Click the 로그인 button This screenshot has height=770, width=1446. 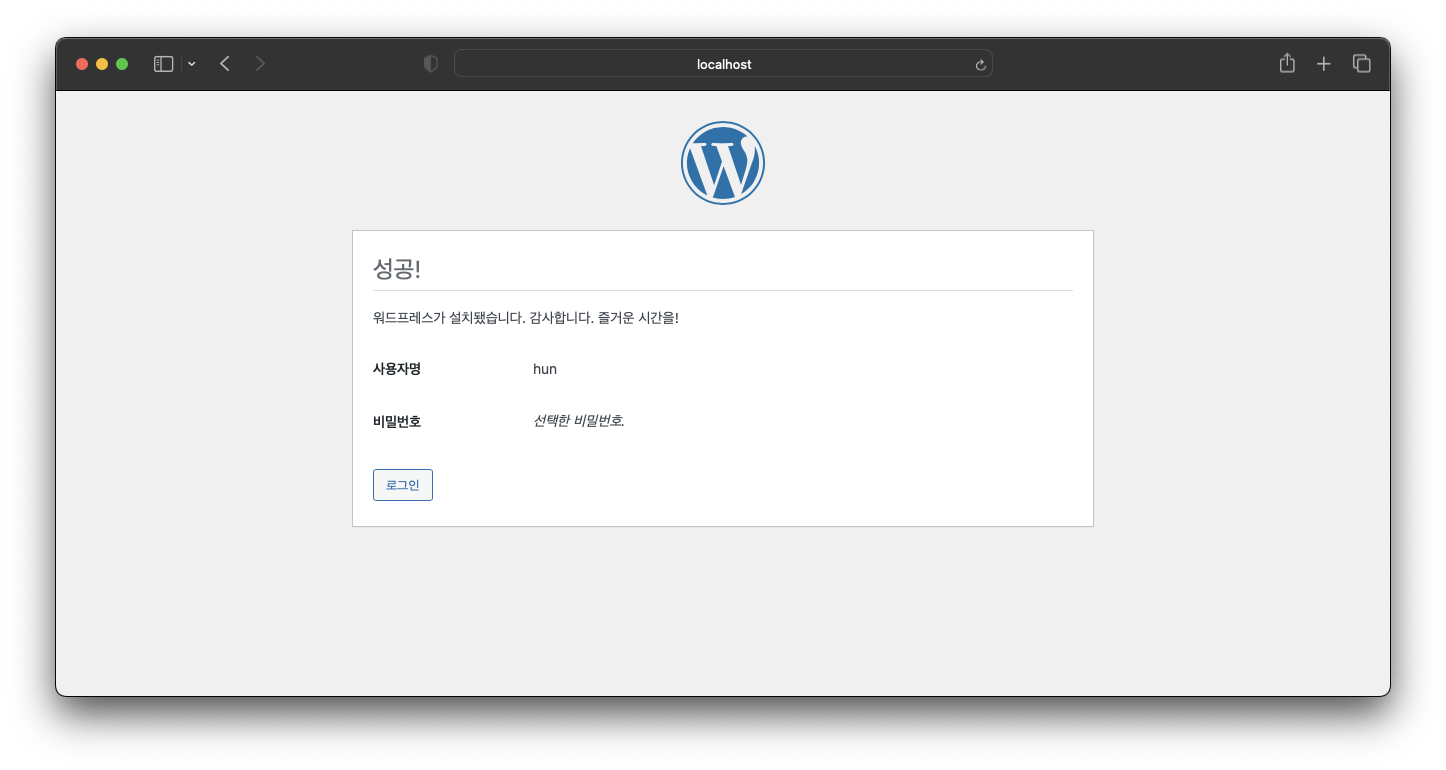coord(403,485)
